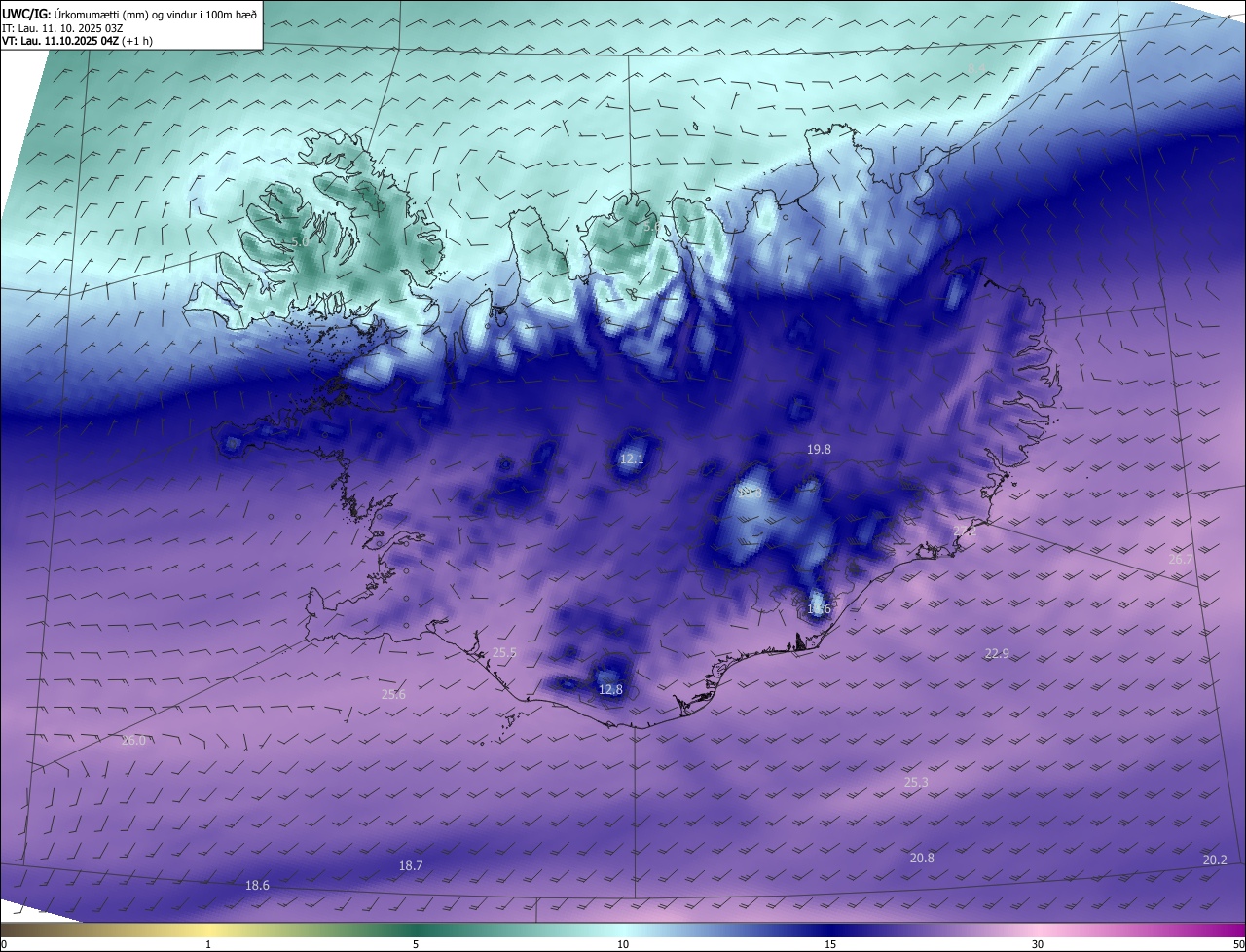Click the '27.2' value on the east coast

964,531
